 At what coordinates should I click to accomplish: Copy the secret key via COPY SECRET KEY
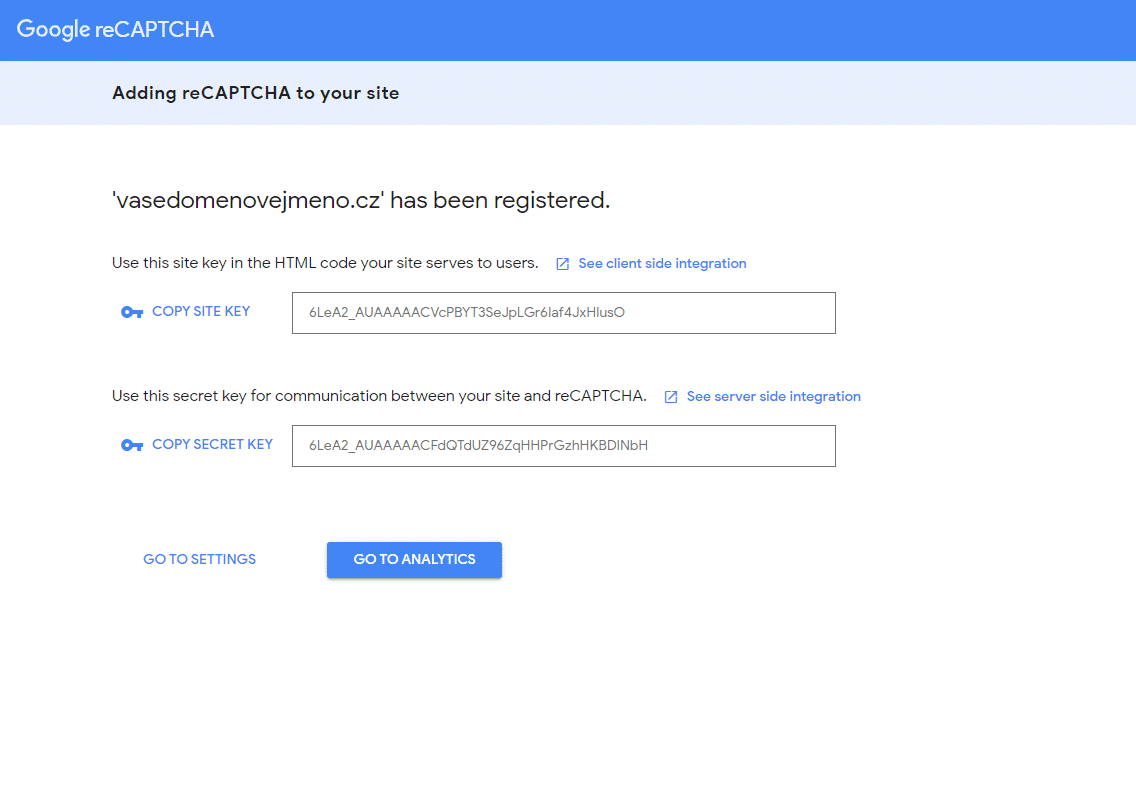click(x=212, y=445)
